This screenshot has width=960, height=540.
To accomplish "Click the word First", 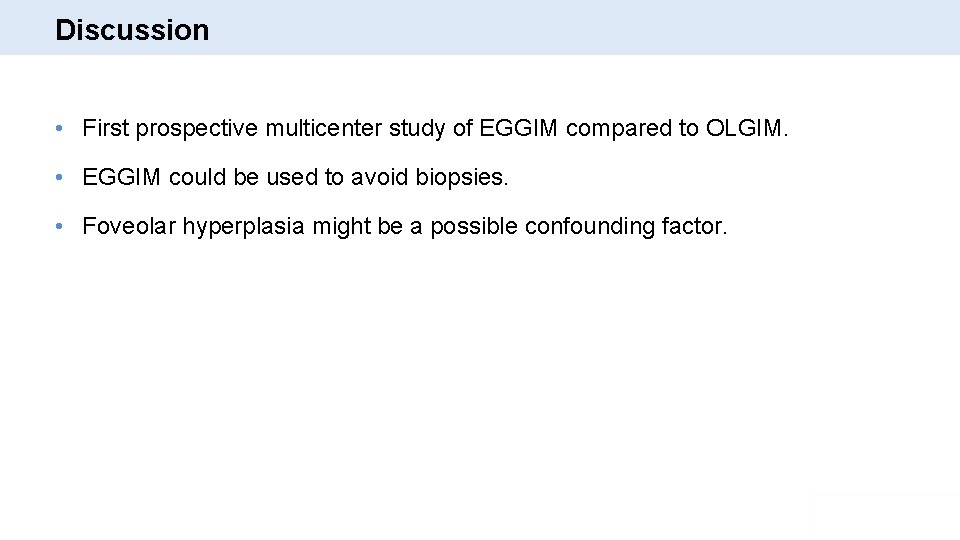I will 106,128.
